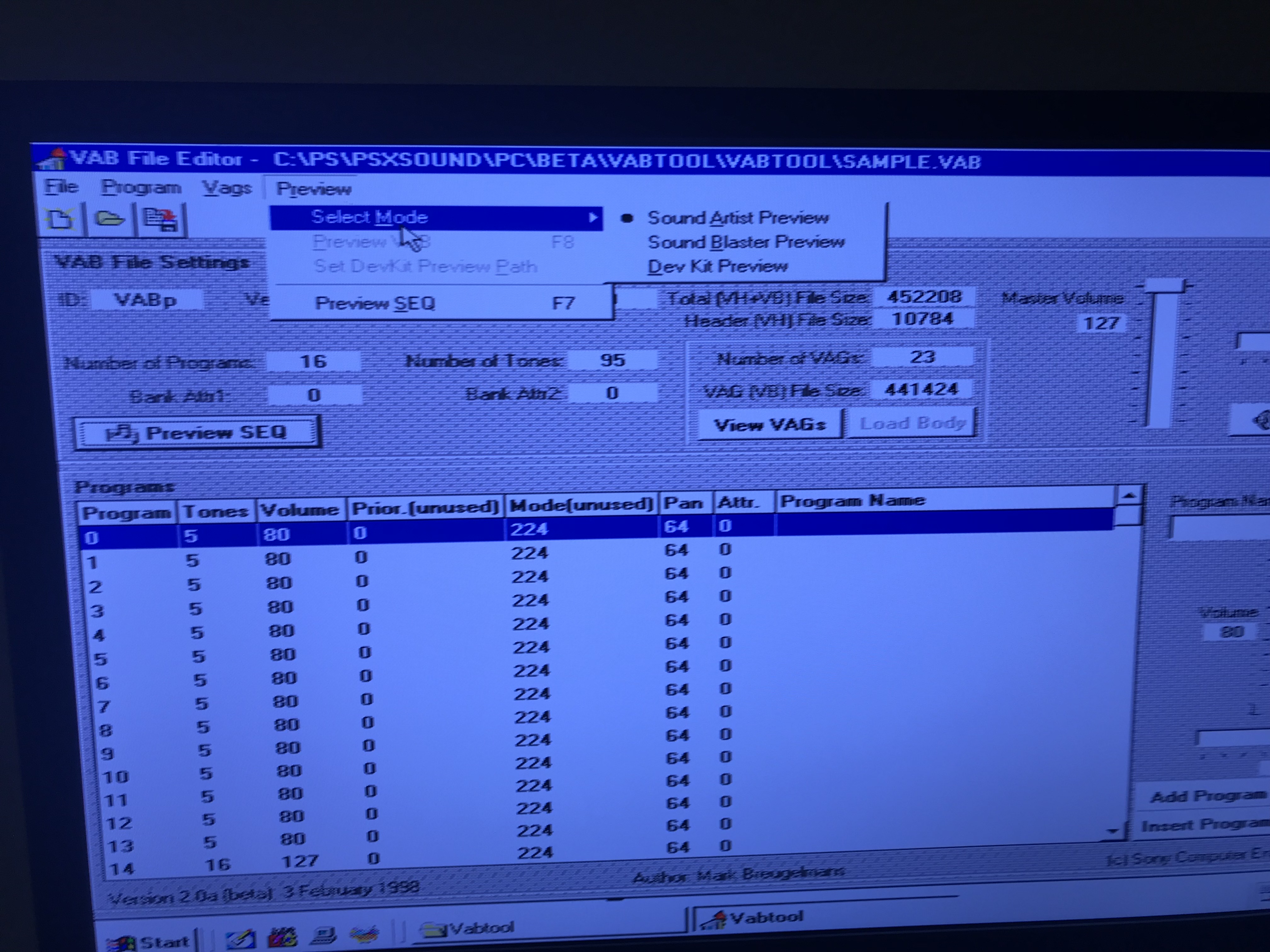Open the Vags menu
Screen dimensions: 1270x952
[227, 188]
